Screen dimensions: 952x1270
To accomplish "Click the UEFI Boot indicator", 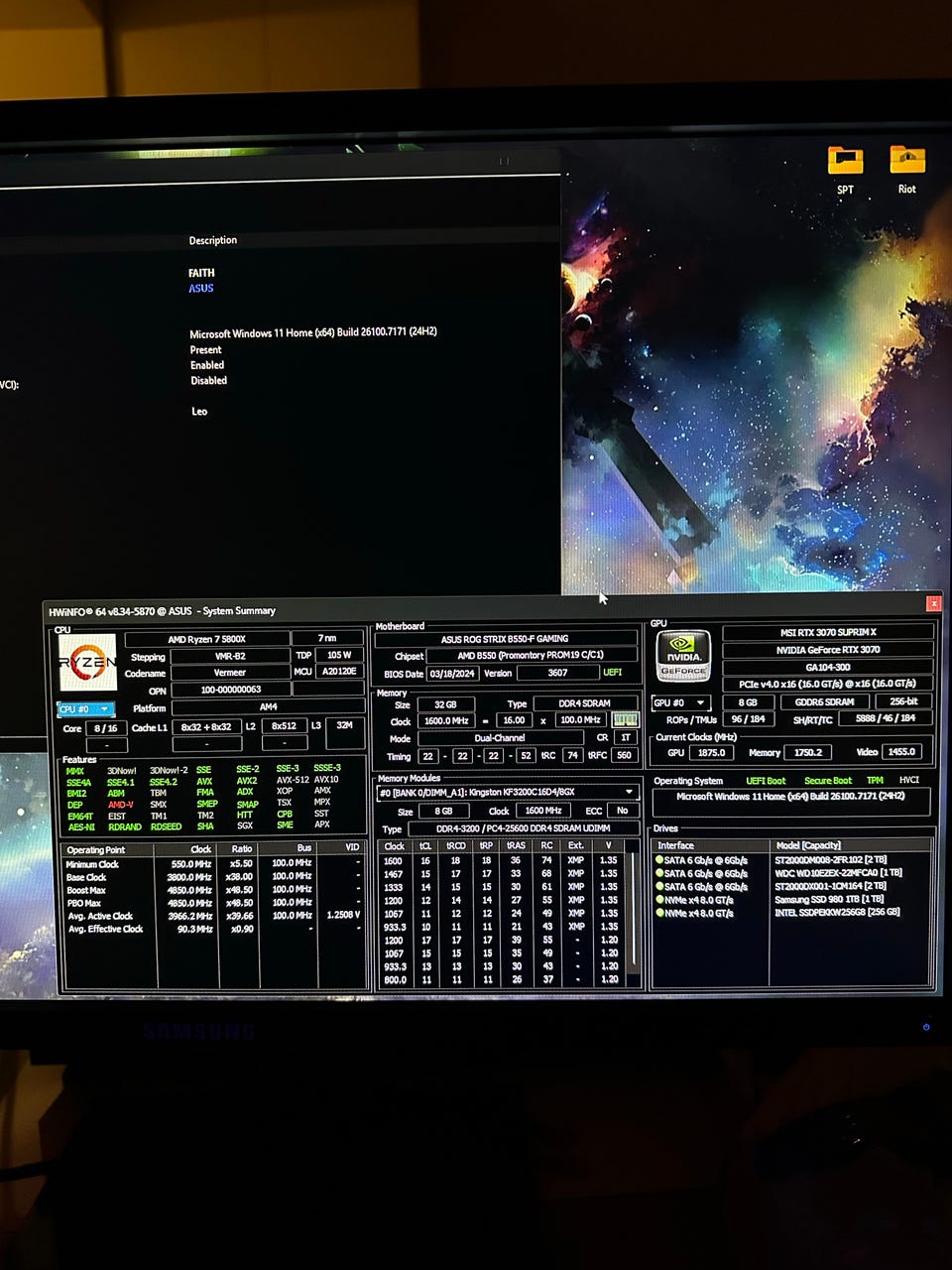I will tap(766, 781).
